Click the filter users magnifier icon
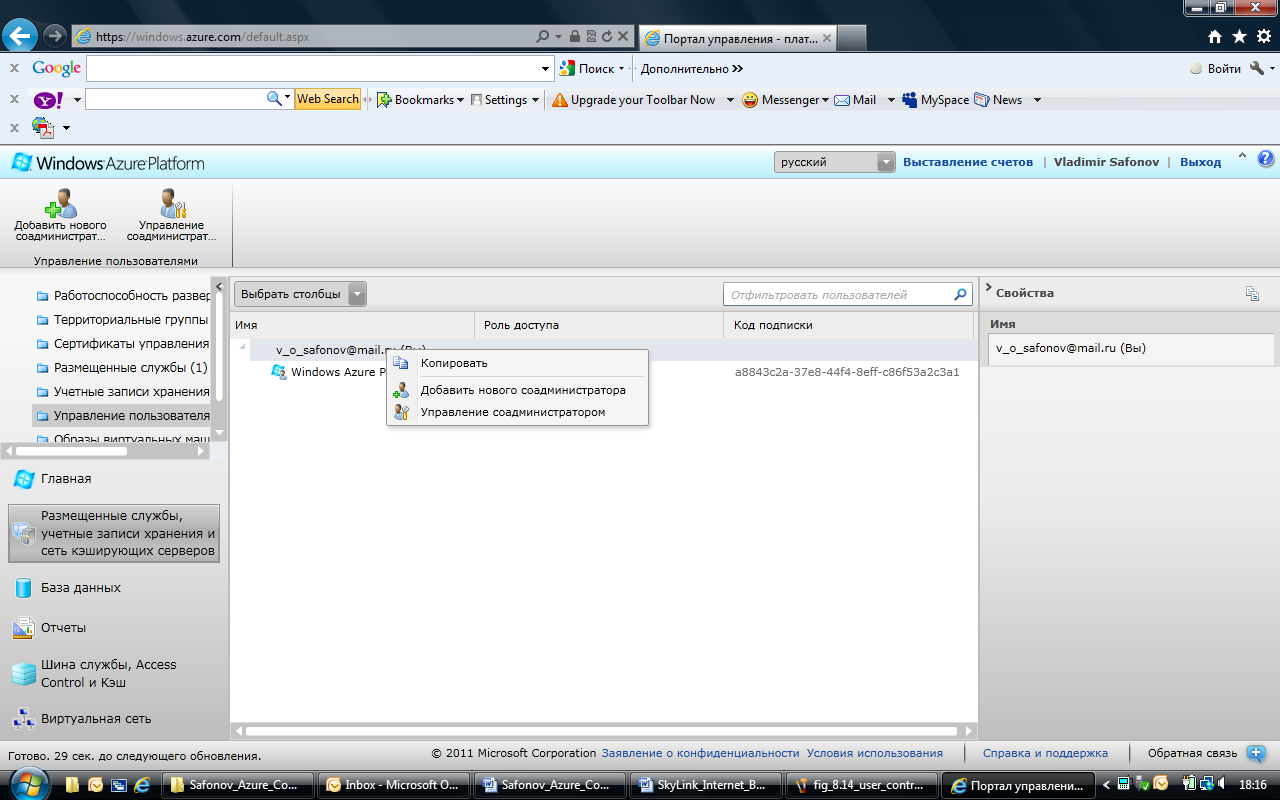The width and height of the screenshot is (1280, 800). 961,294
